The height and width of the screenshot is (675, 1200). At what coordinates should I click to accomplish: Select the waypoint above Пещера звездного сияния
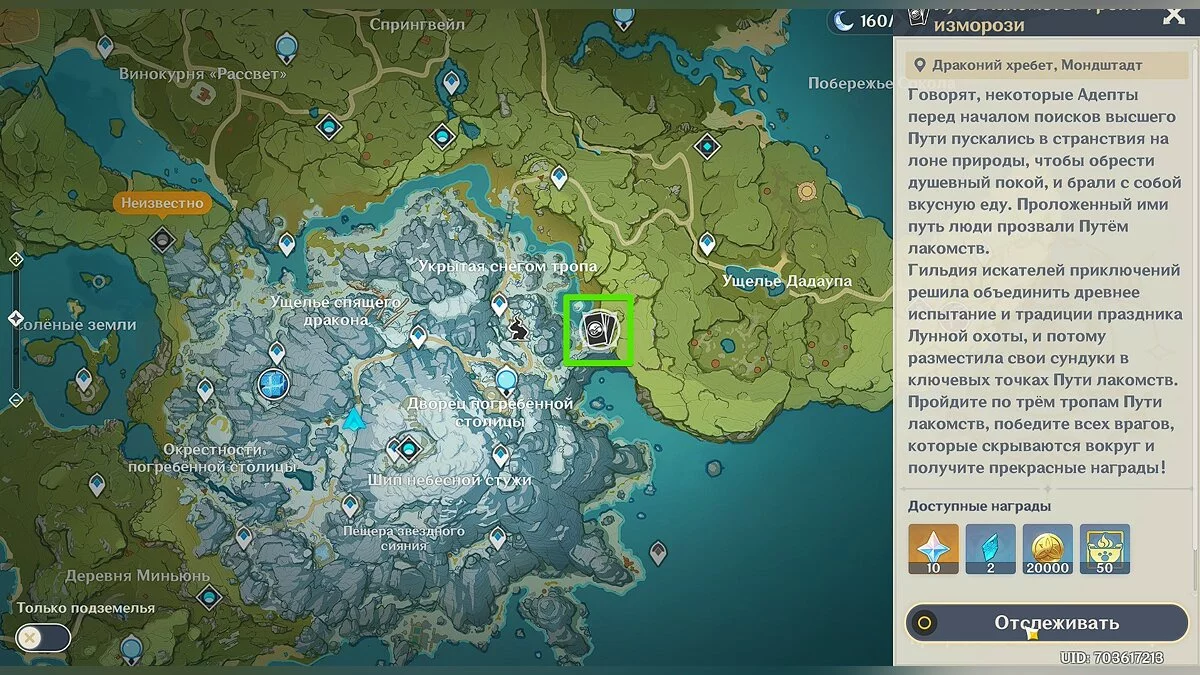pos(350,506)
